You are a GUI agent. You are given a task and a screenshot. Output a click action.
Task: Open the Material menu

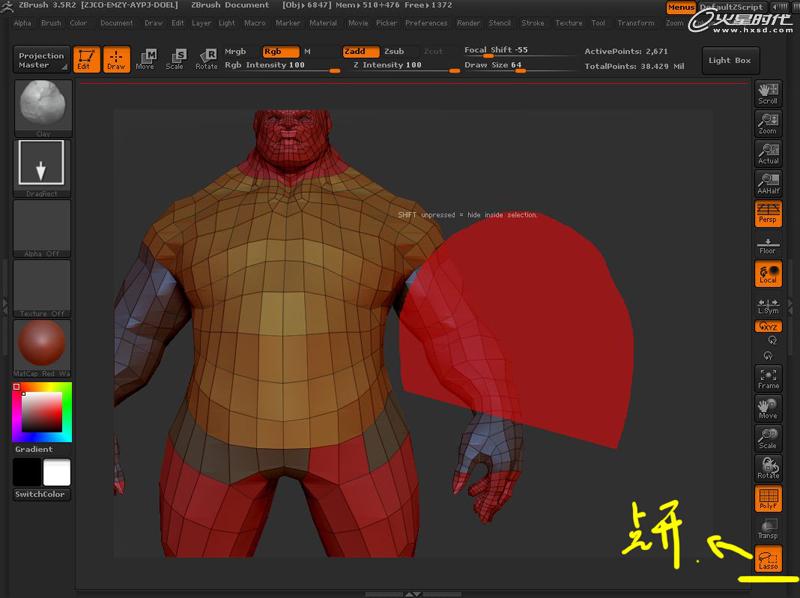[323, 23]
